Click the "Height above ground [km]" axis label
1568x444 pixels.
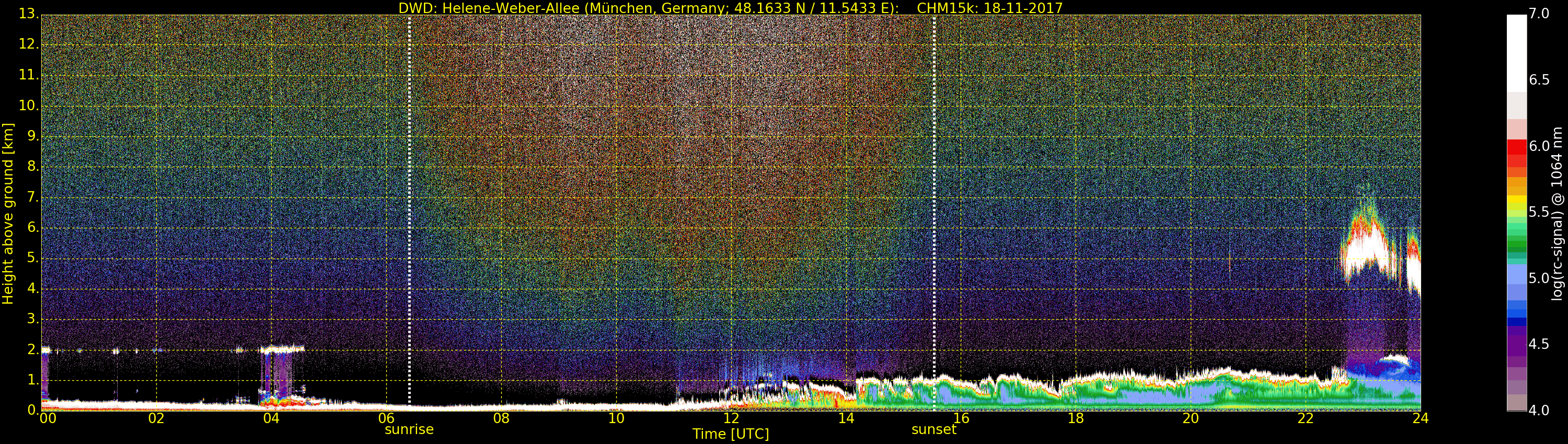click(x=8, y=214)
